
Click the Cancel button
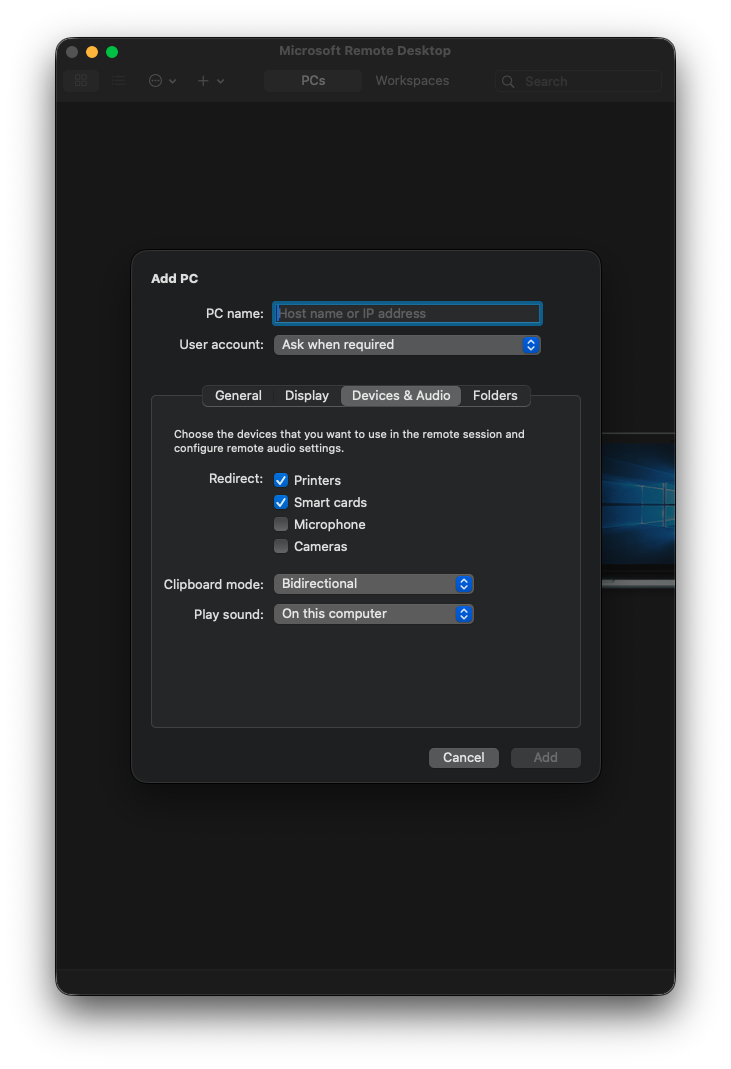click(464, 757)
